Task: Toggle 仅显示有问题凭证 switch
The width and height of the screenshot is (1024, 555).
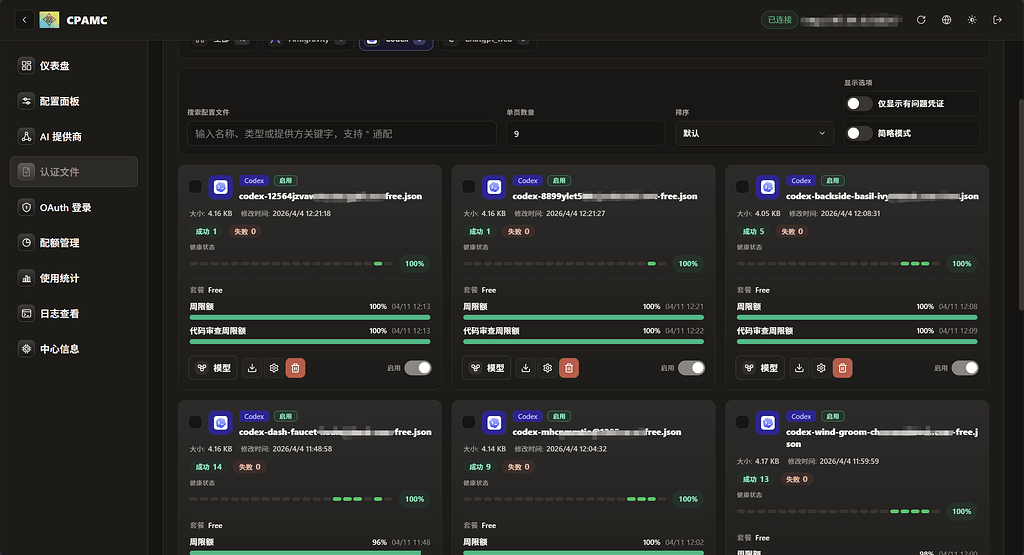Action: point(859,104)
